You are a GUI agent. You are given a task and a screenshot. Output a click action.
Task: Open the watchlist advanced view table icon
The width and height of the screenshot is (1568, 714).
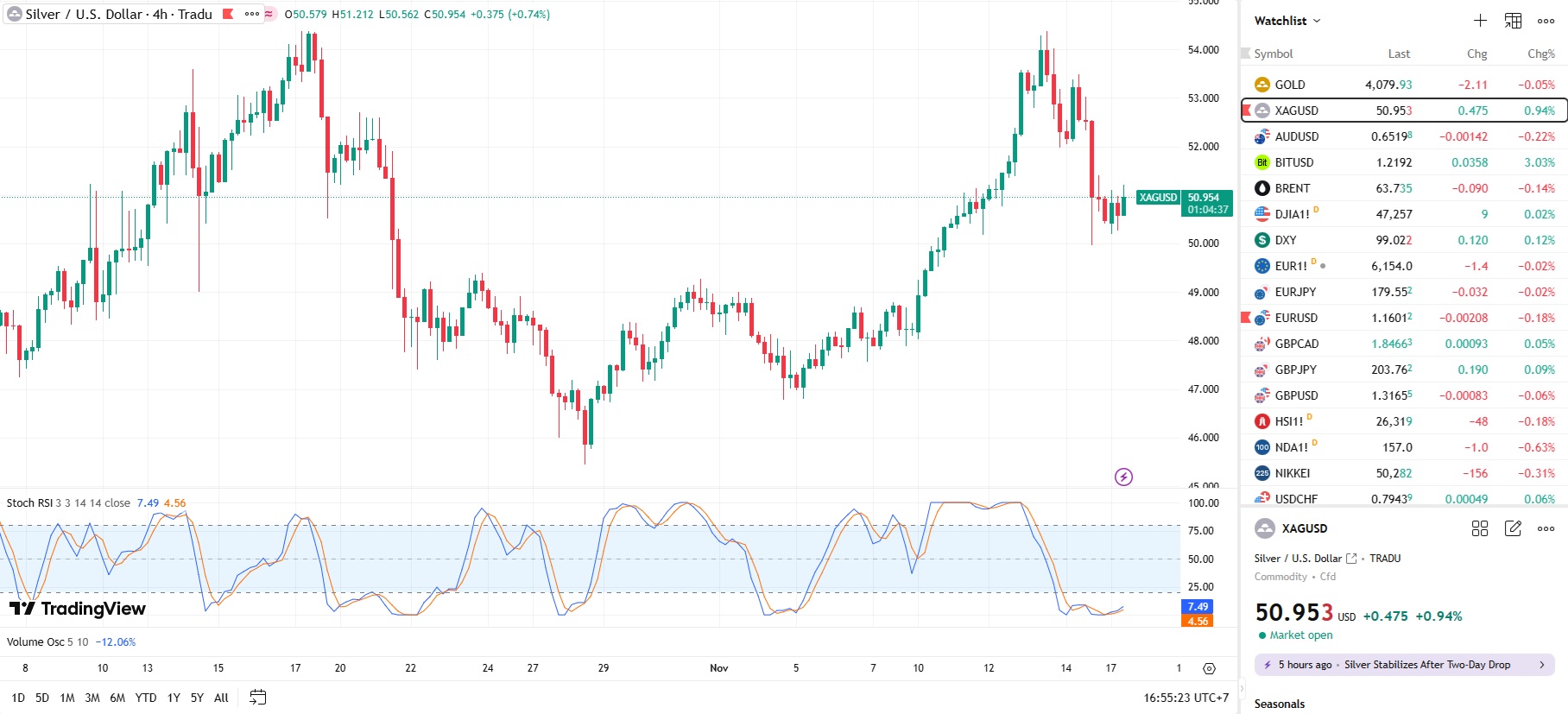click(1513, 21)
